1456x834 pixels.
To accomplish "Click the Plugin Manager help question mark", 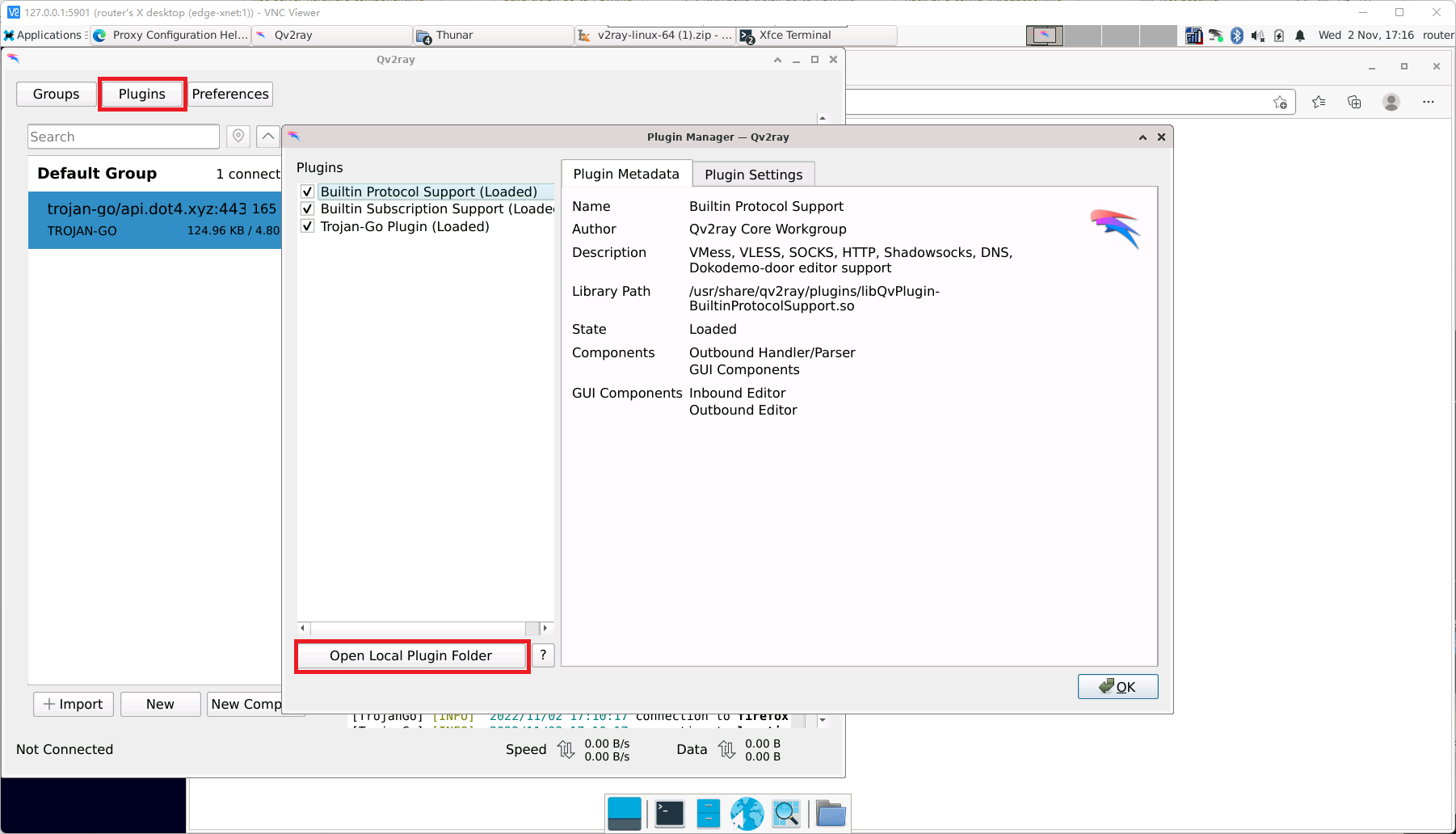I will click(x=543, y=655).
